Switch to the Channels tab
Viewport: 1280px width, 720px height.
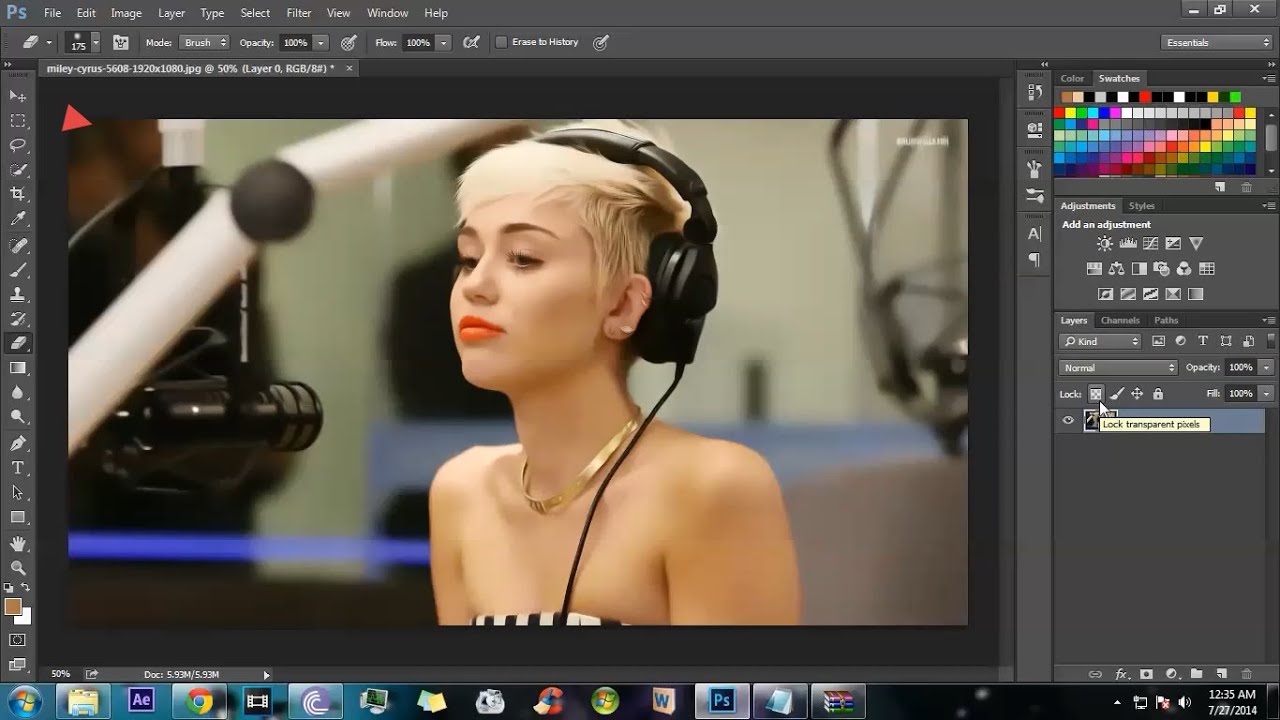tap(1120, 320)
